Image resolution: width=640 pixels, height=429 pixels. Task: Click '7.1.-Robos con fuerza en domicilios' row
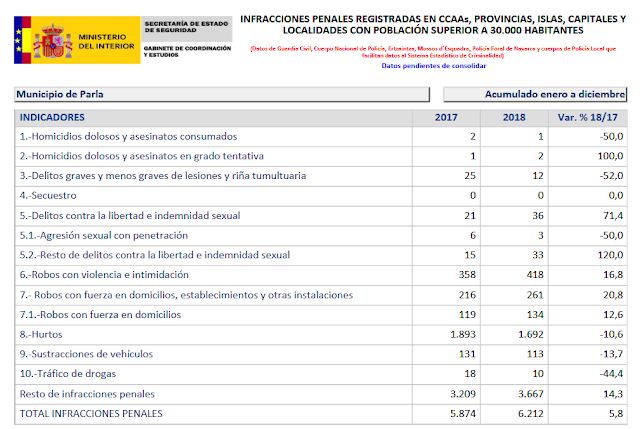click(x=320, y=315)
